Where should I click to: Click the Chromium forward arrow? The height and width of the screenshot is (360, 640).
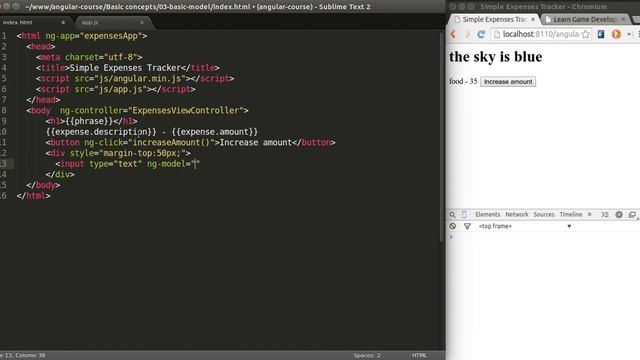(x=467, y=34)
